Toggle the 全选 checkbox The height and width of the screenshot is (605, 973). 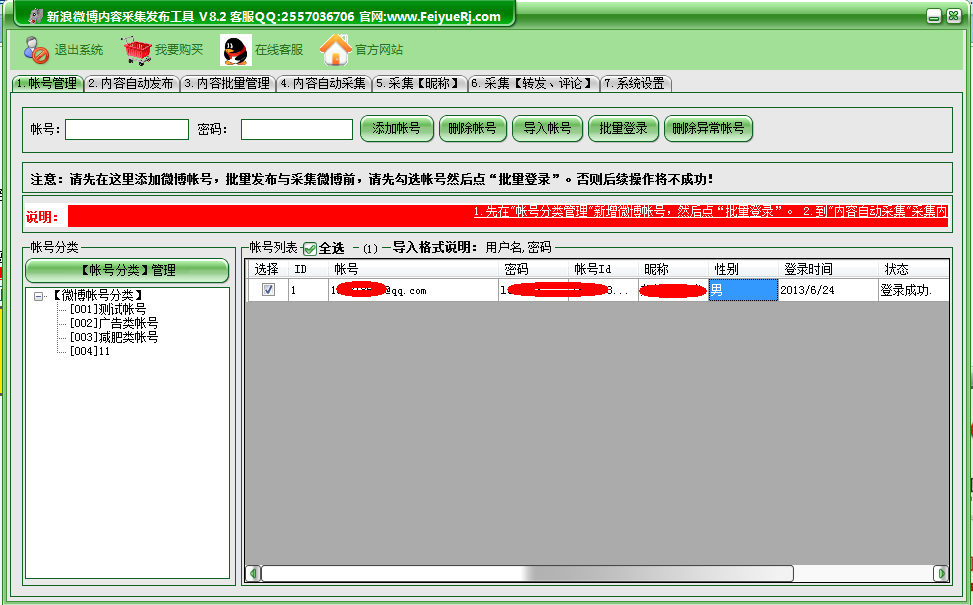coord(310,249)
